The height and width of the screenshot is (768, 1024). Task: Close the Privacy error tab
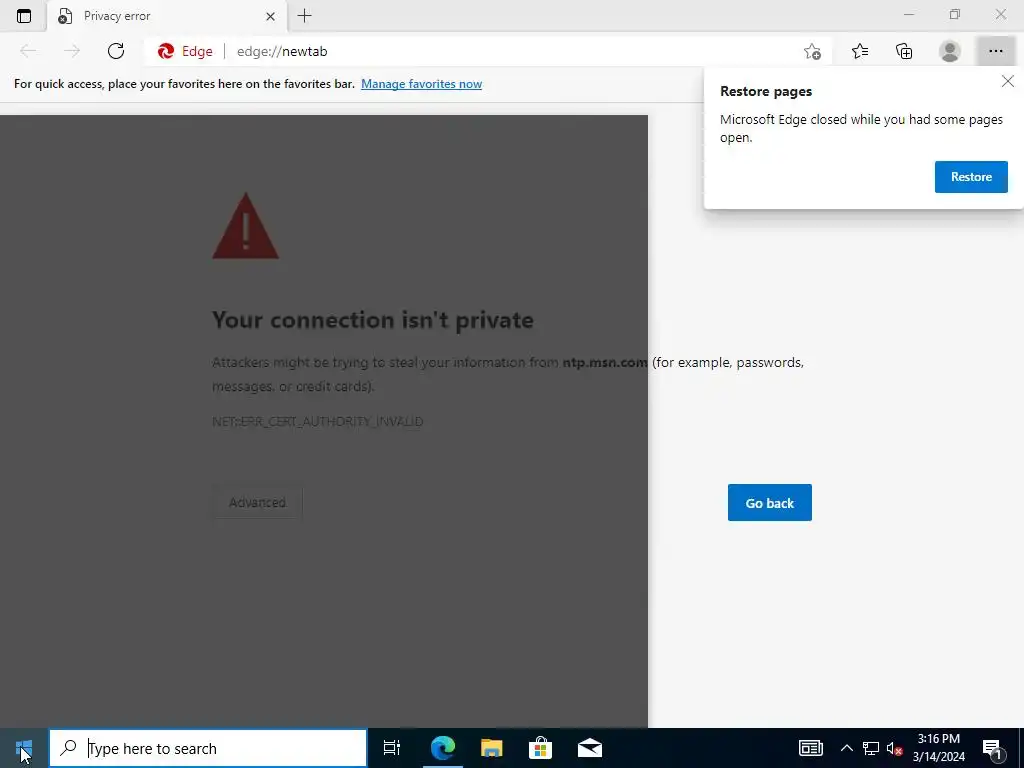(x=270, y=16)
